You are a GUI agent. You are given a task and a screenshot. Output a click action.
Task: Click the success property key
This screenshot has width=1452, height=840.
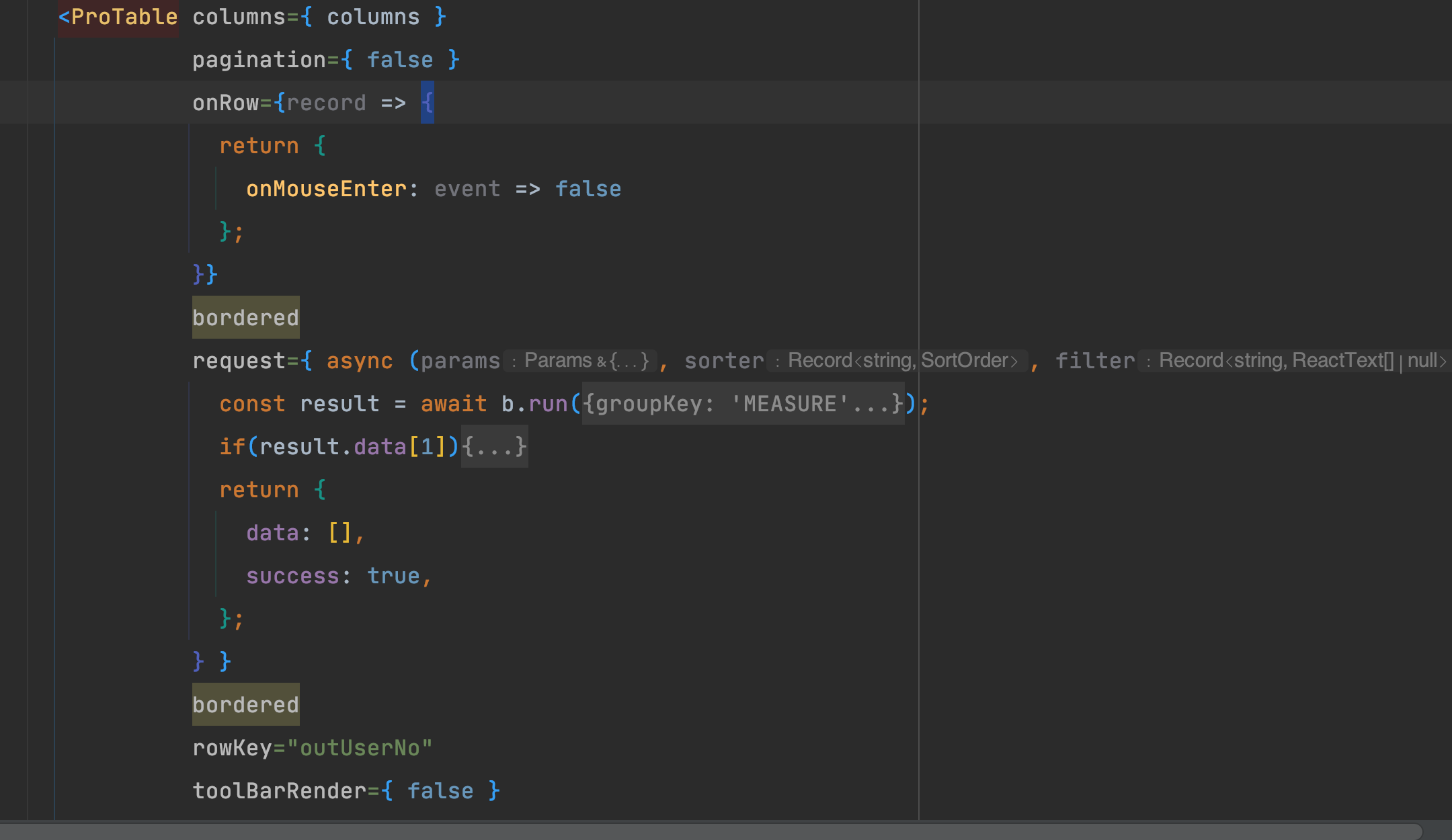tap(292, 576)
